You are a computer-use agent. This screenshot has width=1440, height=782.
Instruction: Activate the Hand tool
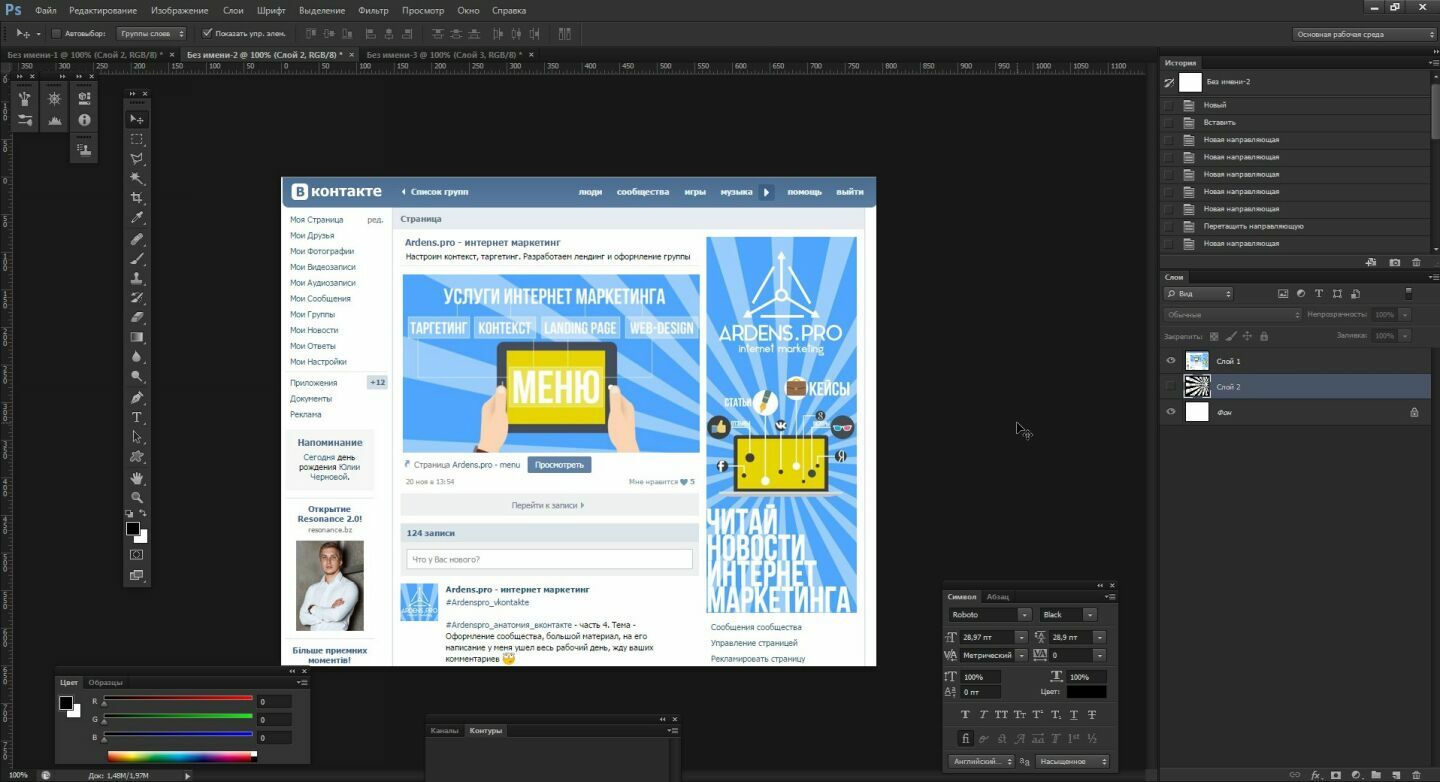click(x=137, y=477)
